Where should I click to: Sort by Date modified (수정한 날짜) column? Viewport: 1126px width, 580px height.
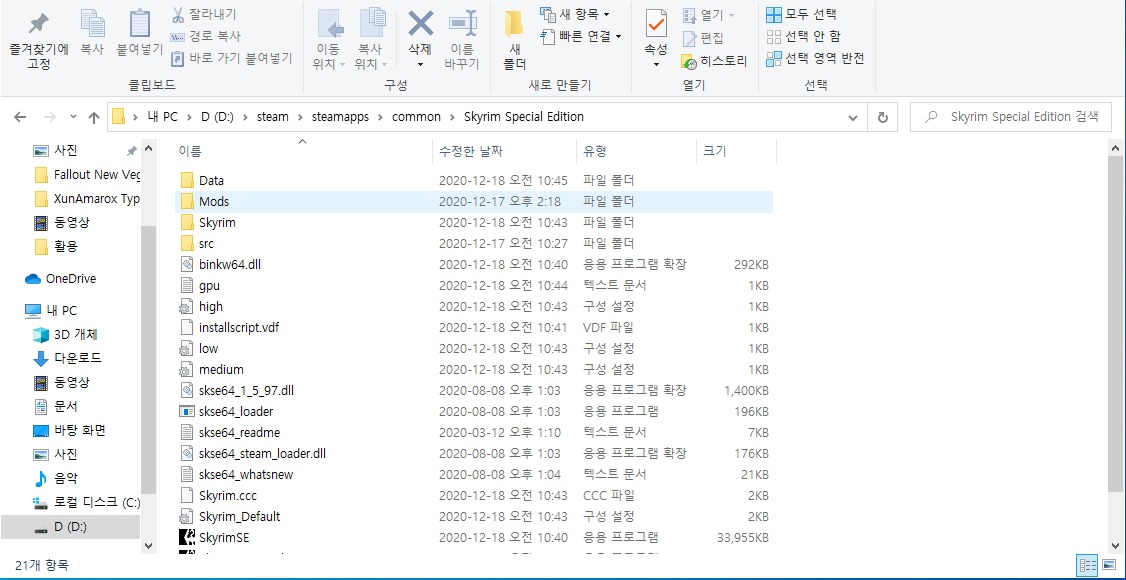point(470,151)
